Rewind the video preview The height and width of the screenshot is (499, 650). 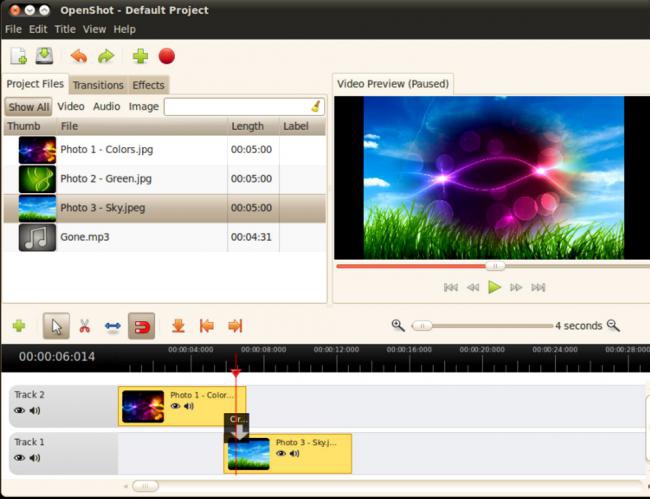473,287
